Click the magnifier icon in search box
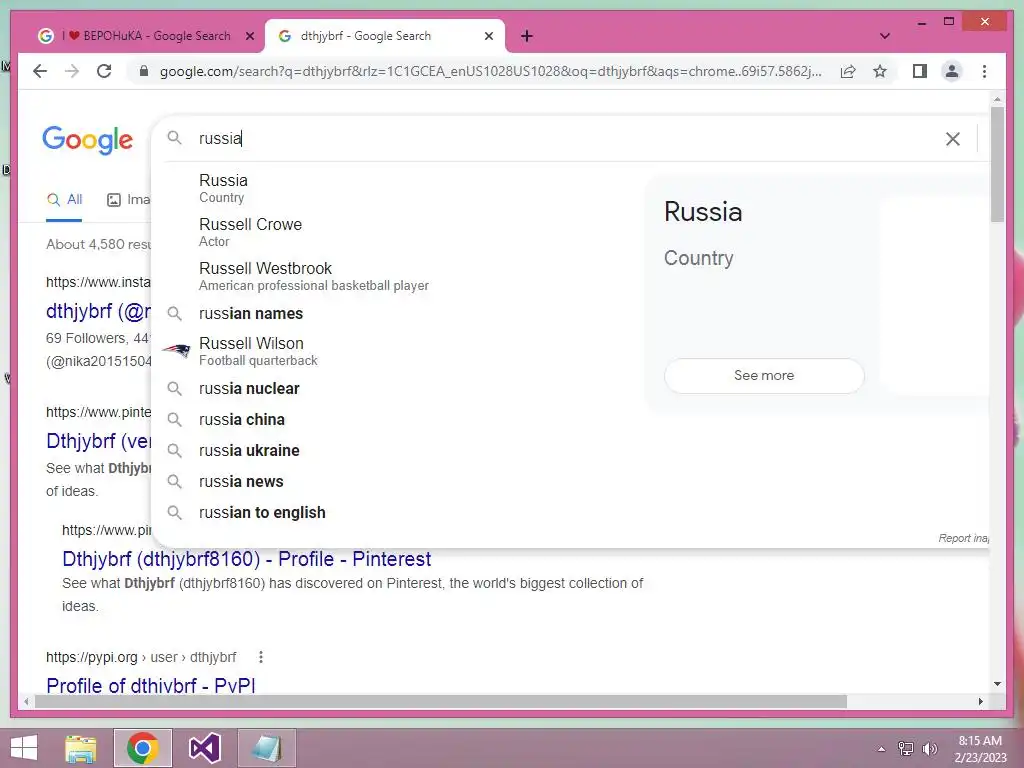 pos(174,138)
